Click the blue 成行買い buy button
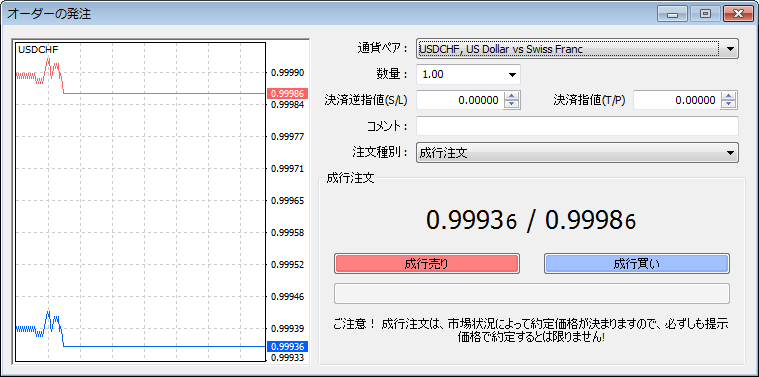 [637, 264]
